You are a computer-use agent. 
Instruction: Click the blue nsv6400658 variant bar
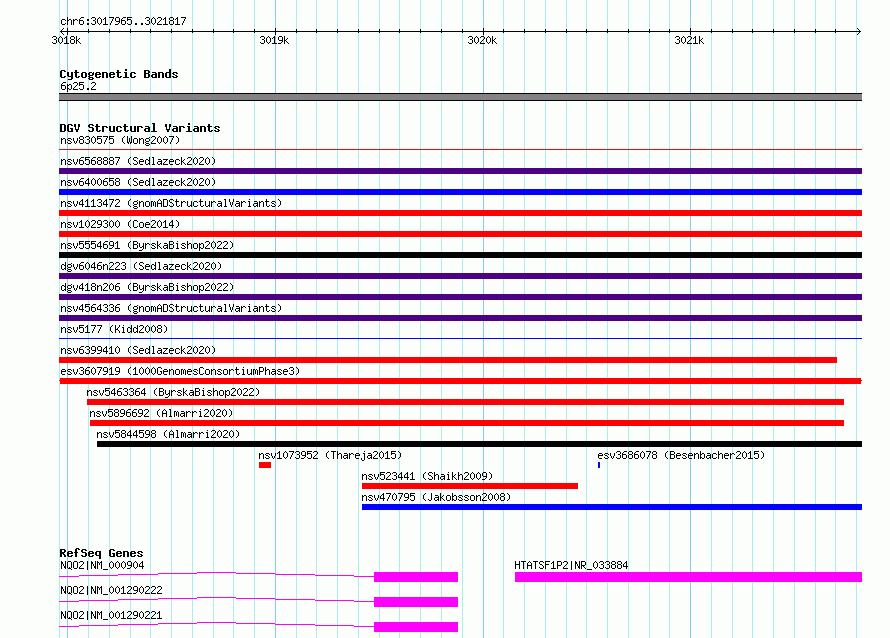pos(460,192)
